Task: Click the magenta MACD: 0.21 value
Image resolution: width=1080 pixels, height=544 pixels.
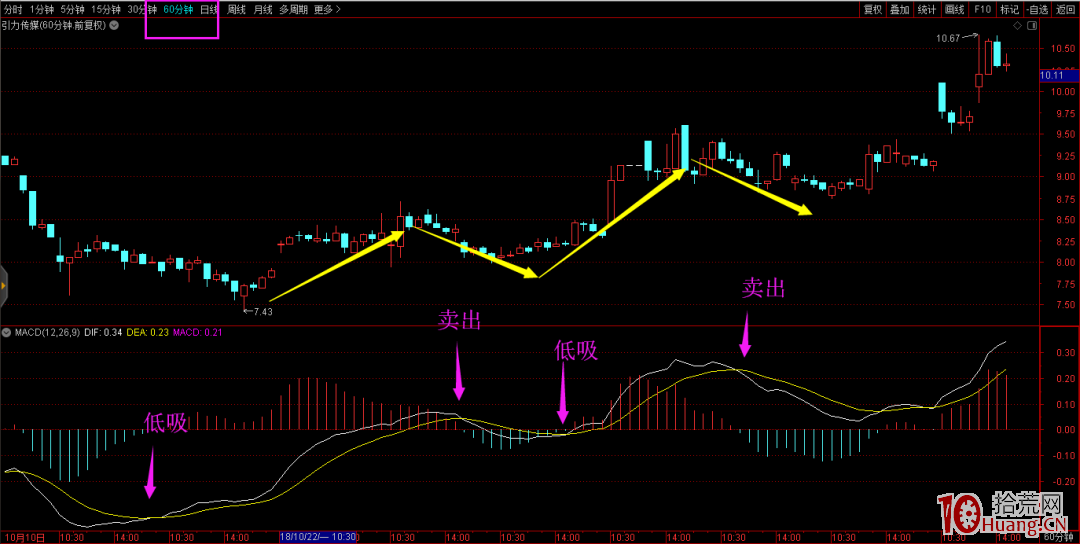Action: [199, 333]
